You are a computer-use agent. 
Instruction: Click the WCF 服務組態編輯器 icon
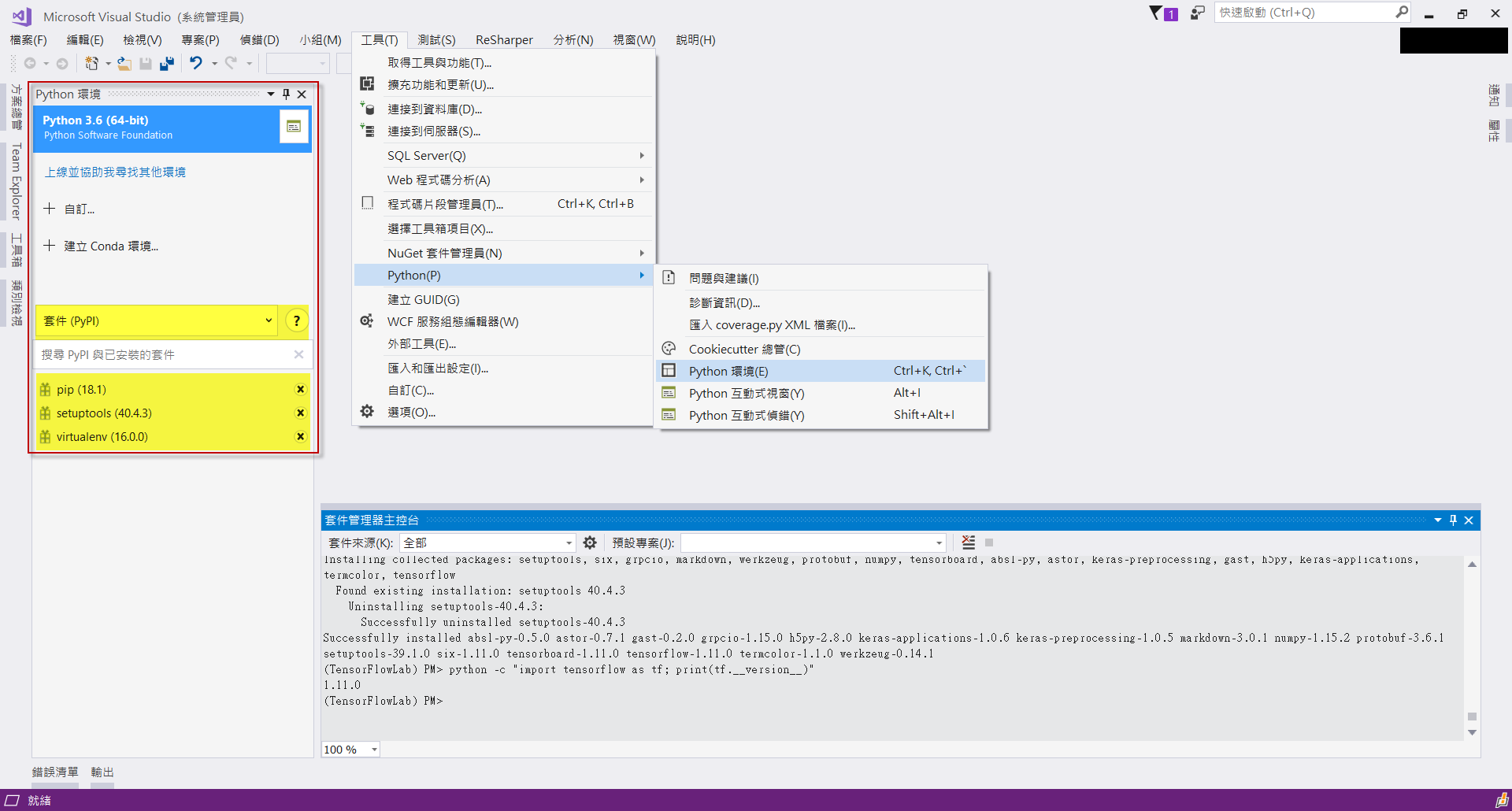click(367, 320)
